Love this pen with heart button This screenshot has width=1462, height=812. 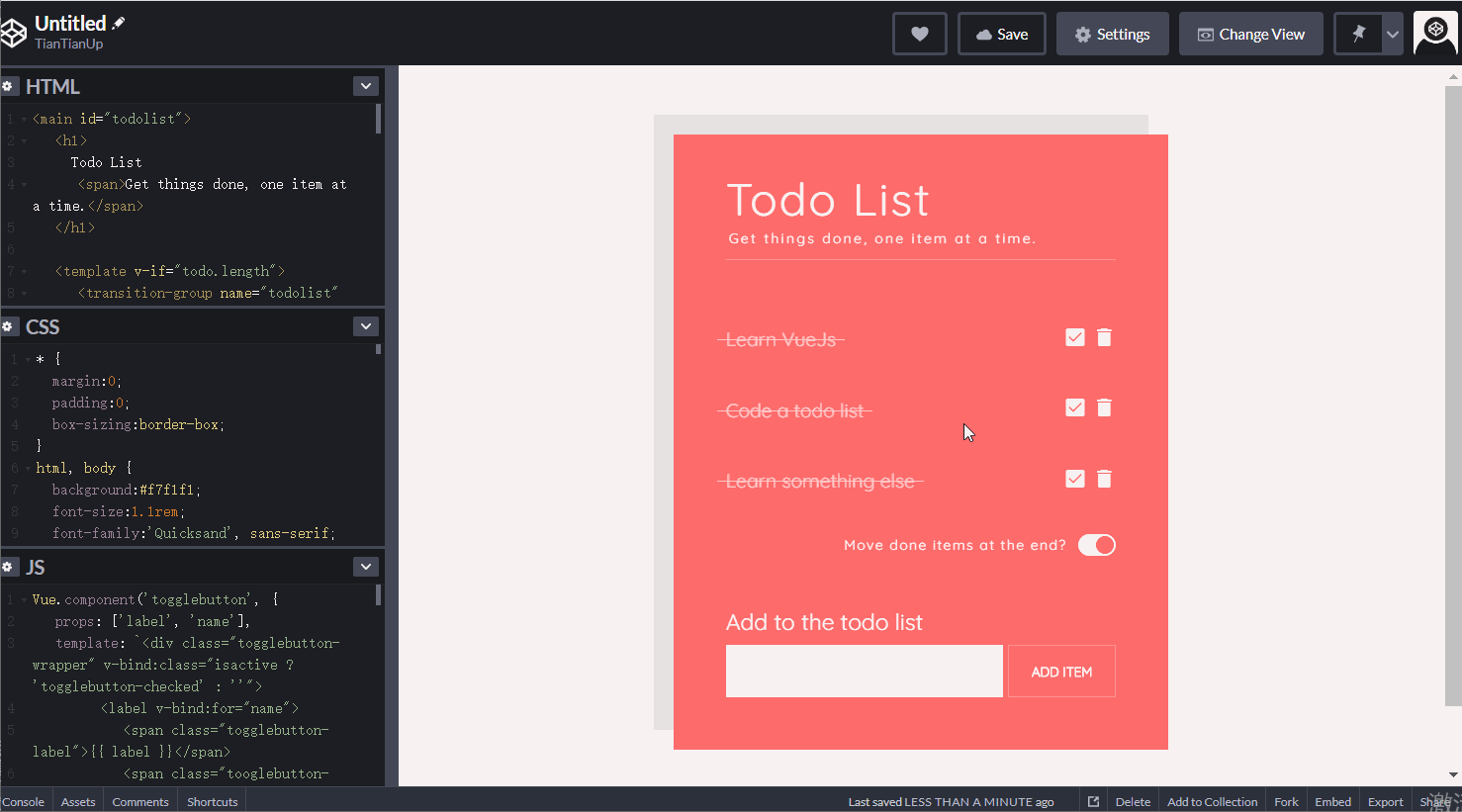point(920,34)
